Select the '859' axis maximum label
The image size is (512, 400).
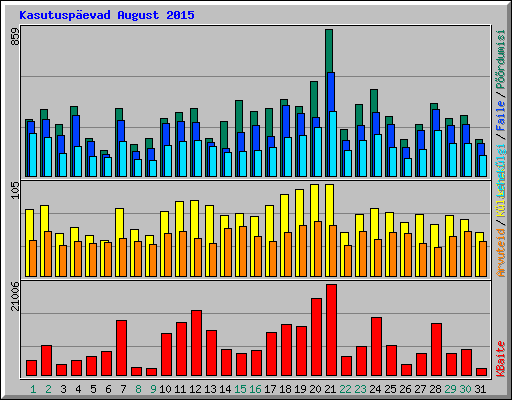[15, 37]
